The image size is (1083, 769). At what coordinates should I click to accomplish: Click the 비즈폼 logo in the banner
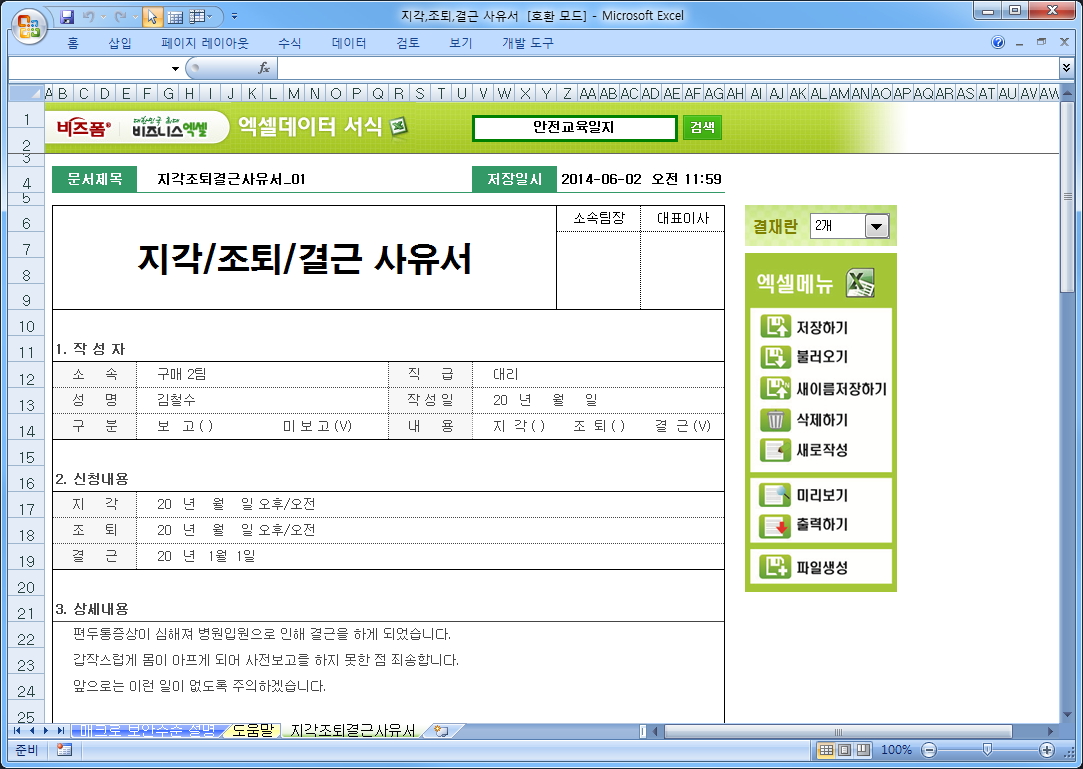pos(84,128)
